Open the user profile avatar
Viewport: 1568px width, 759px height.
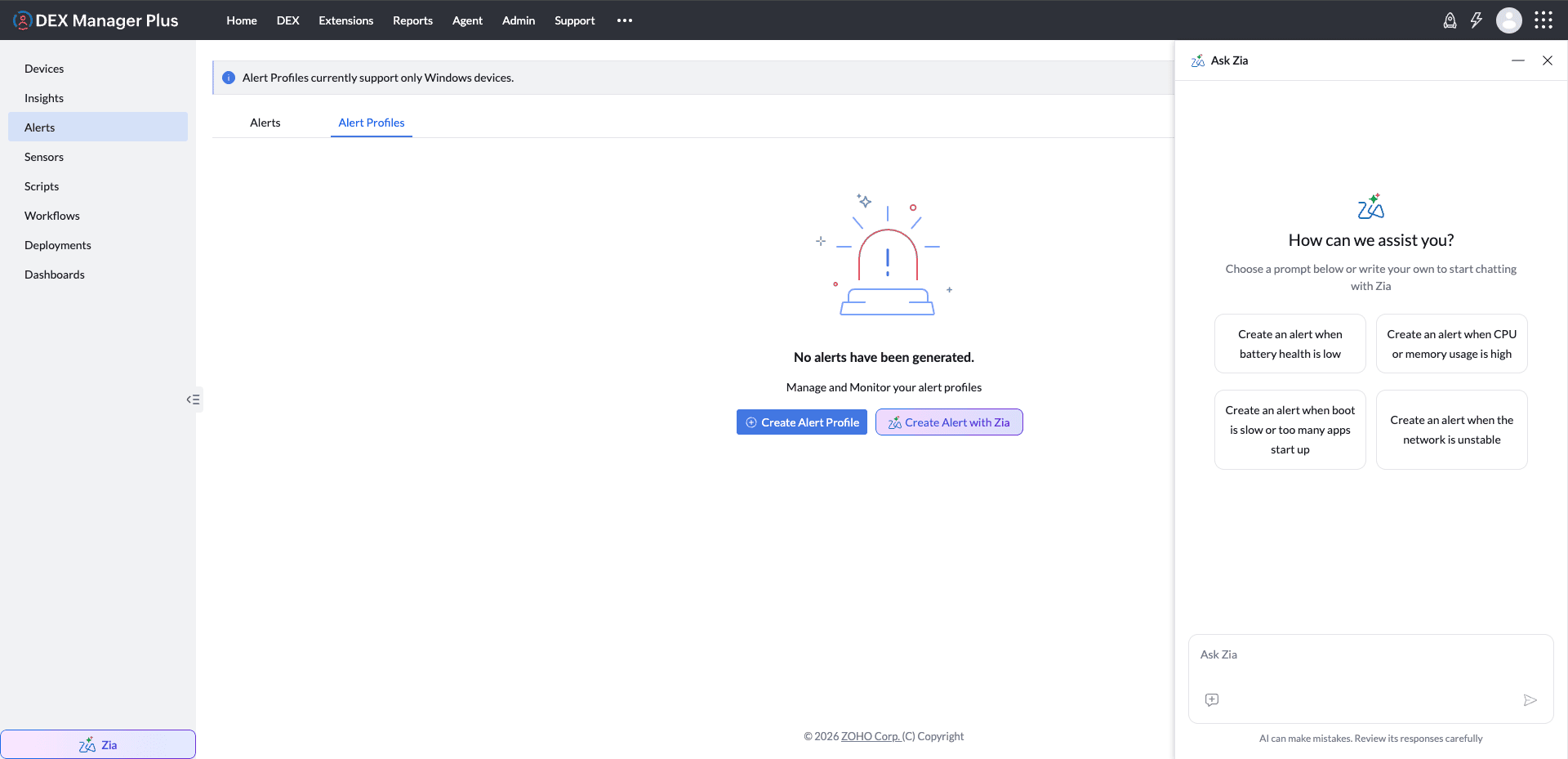coord(1509,20)
